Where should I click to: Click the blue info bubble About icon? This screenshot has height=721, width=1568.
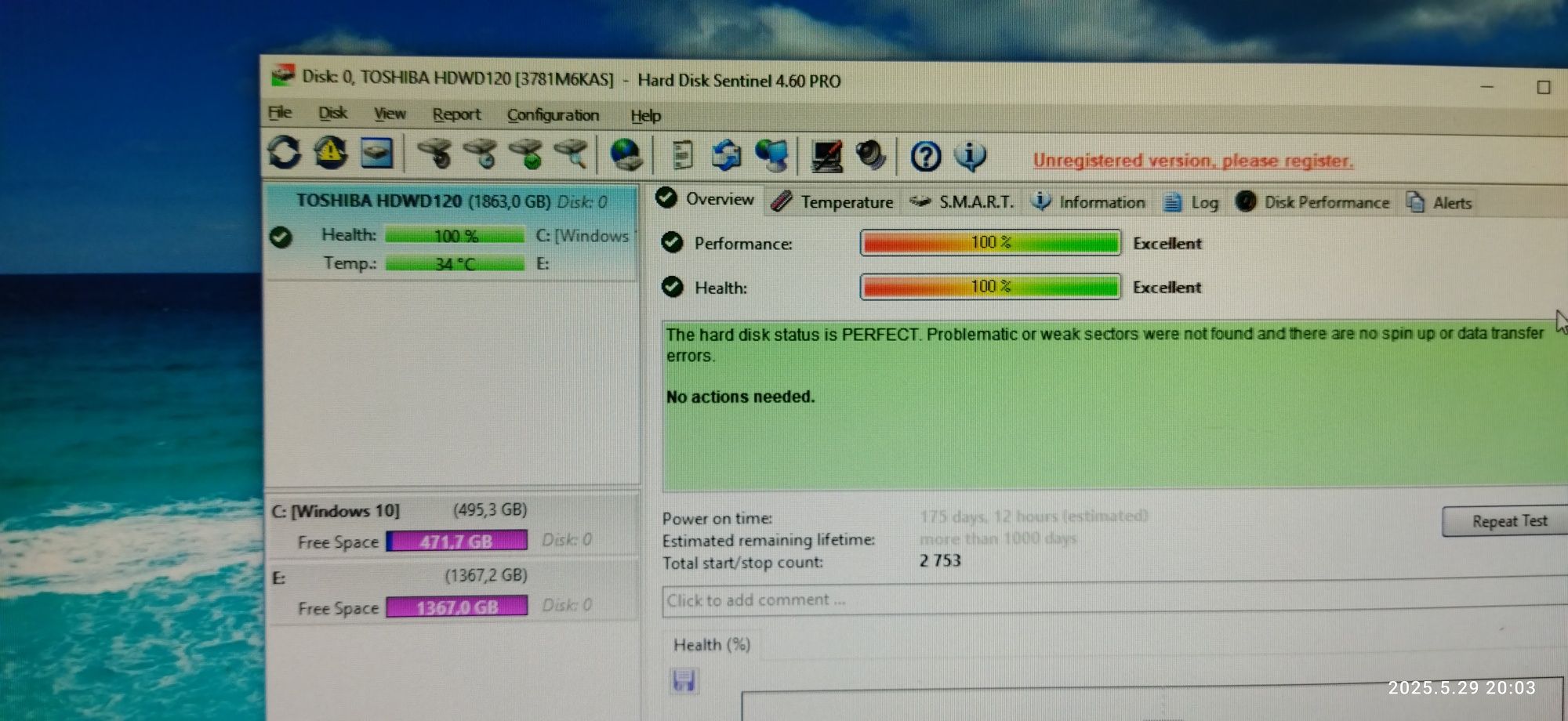pos(971,156)
